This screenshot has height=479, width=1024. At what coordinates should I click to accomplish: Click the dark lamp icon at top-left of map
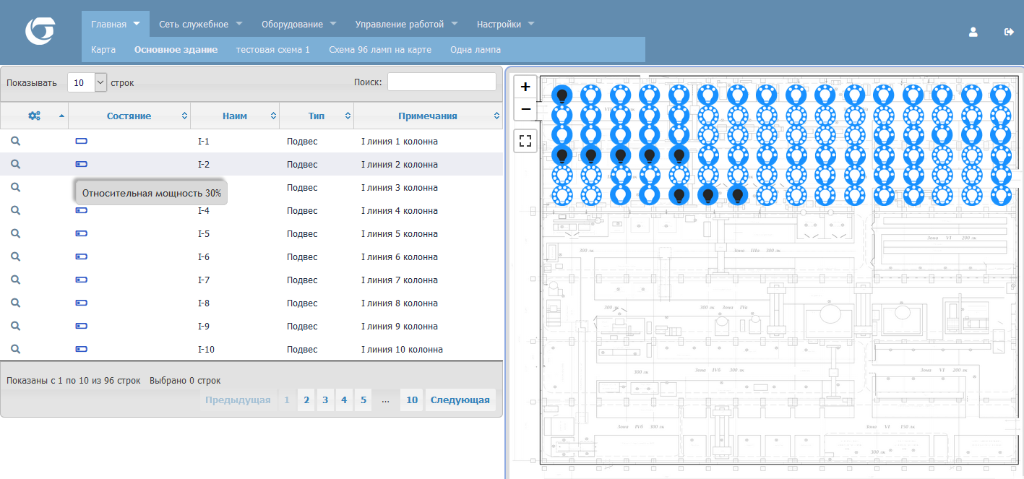[x=562, y=94]
